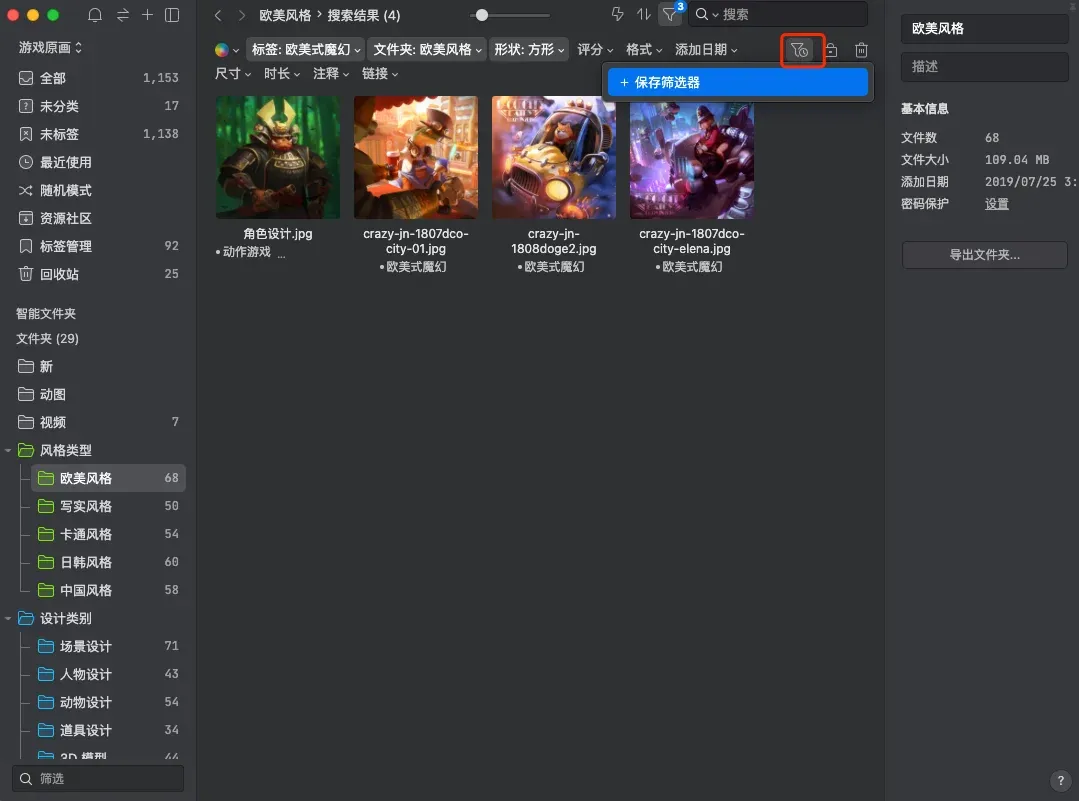Open the 回收站 trash
The width and height of the screenshot is (1079, 801).
pyautogui.click(x=98, y=274)
